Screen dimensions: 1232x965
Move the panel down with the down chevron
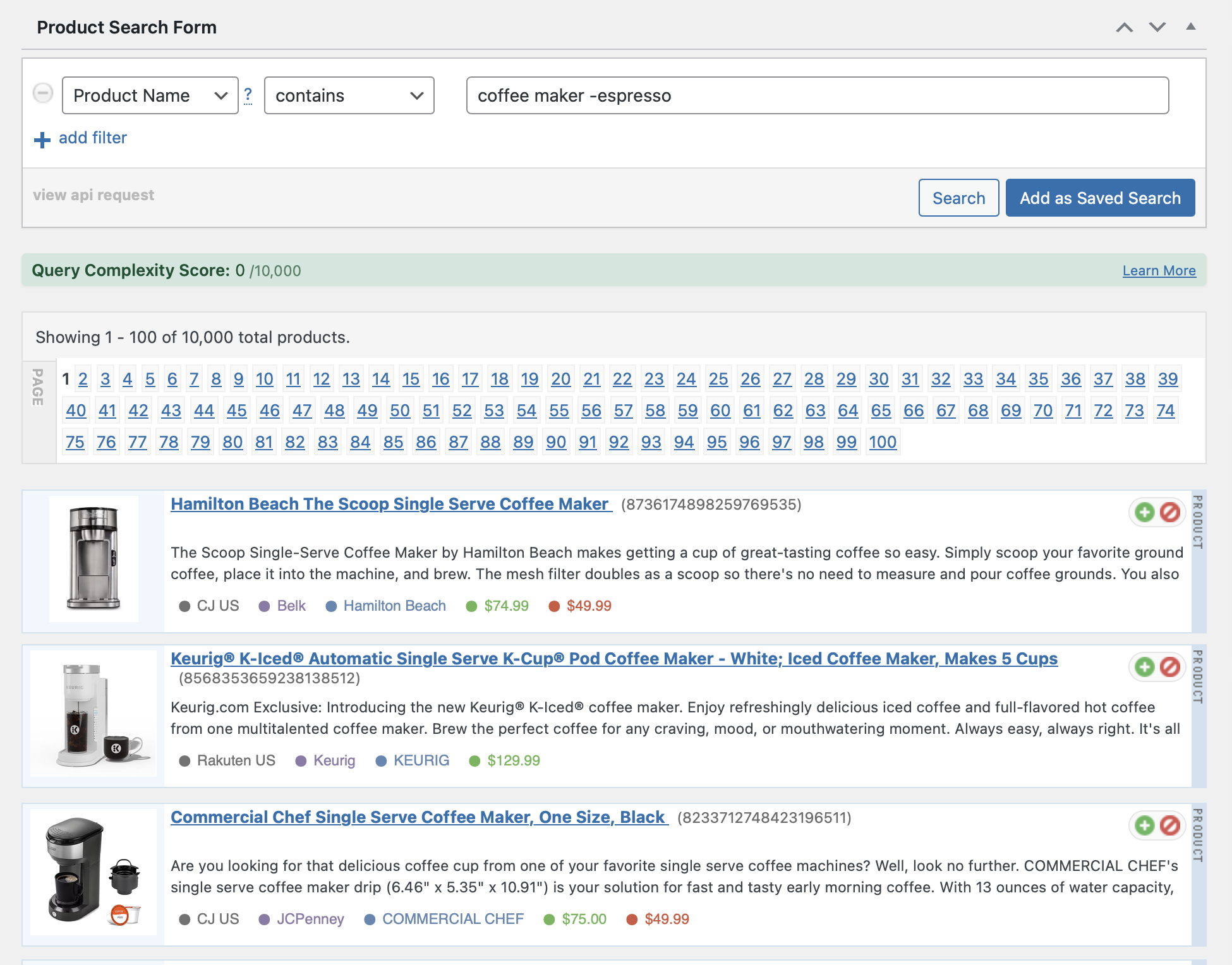pos(1157,27)
